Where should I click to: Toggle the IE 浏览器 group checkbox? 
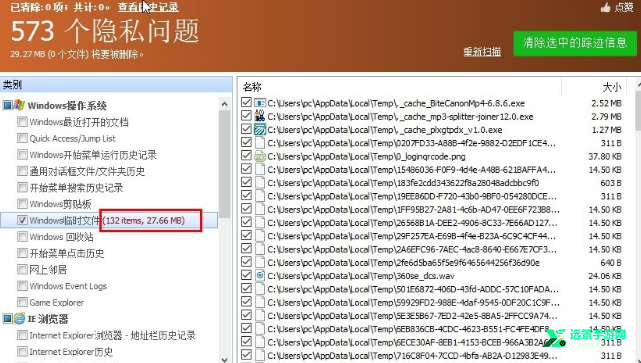(7, 318)
